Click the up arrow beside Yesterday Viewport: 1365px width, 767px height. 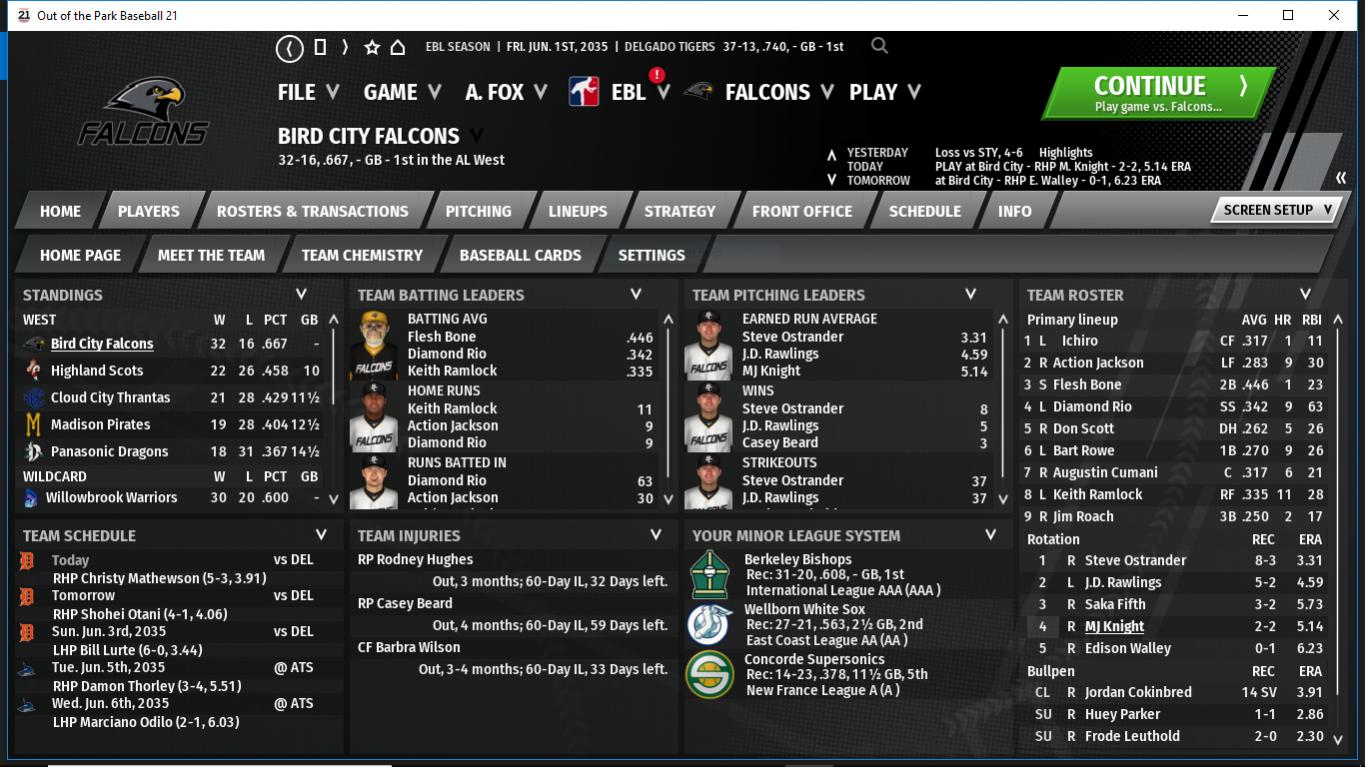(x=831, y=155)
